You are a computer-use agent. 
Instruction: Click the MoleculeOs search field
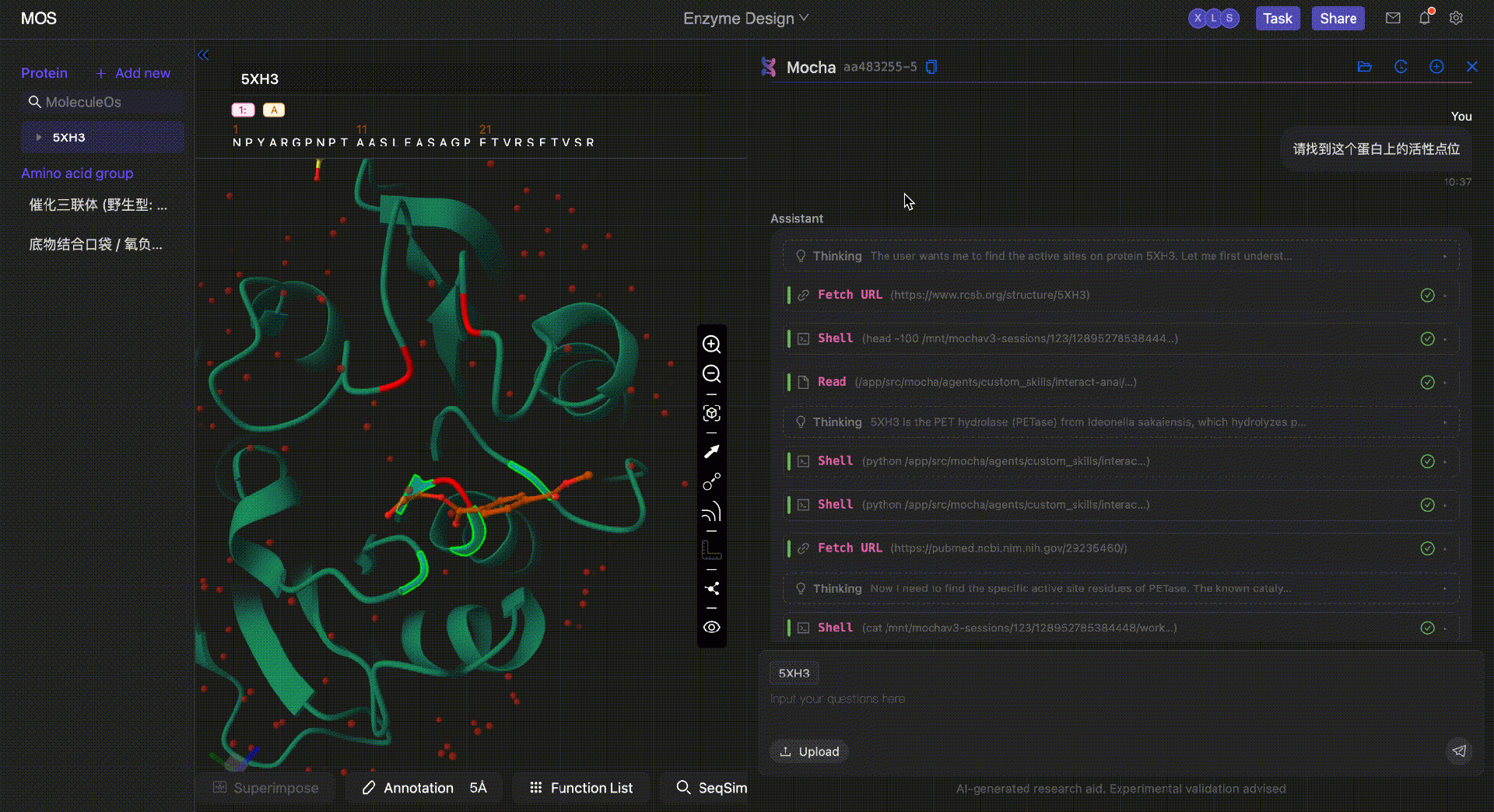click(103, 102)
